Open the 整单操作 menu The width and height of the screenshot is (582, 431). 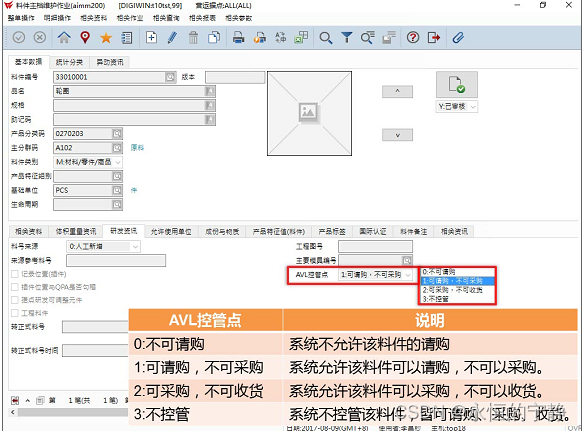pos(21,18)
